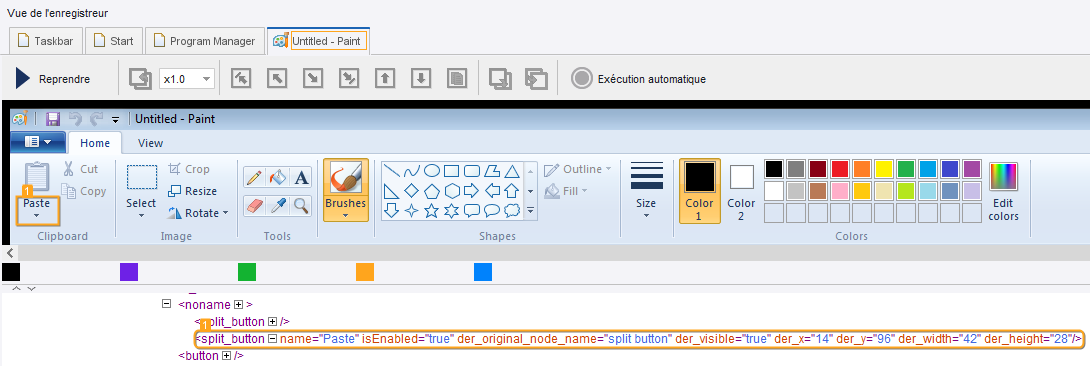Pick the red color swatch

[840, 169]
